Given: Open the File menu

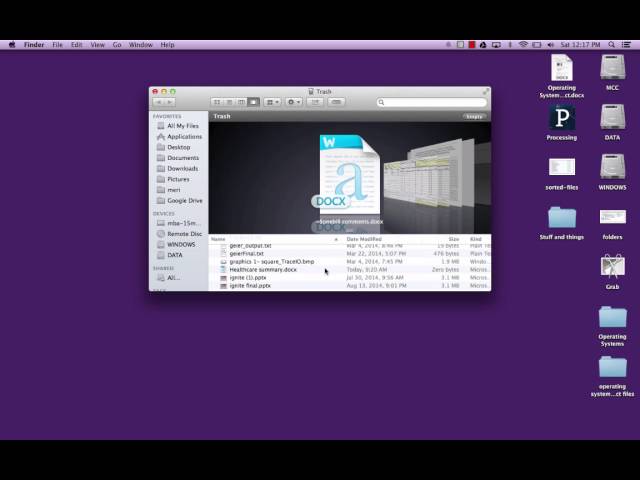Looking at the screenshot, I should tap(58, 45).
